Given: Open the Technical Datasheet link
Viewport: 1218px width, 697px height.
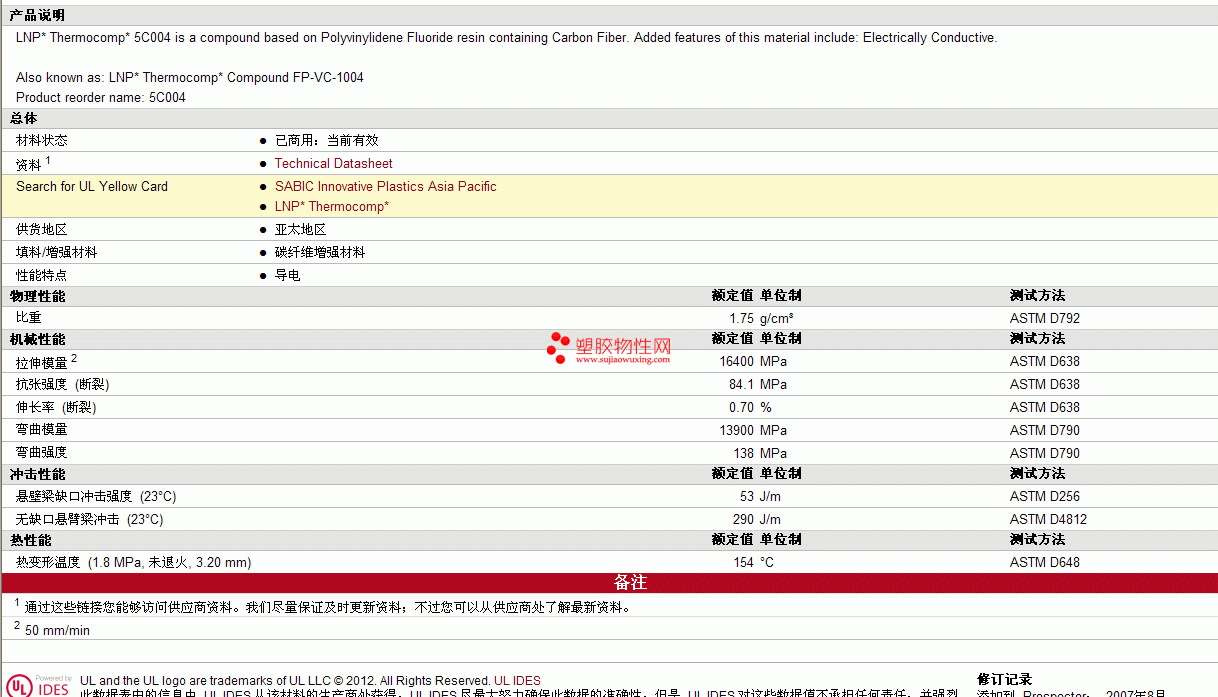Looking at the screenshot, I should (334, 163).
